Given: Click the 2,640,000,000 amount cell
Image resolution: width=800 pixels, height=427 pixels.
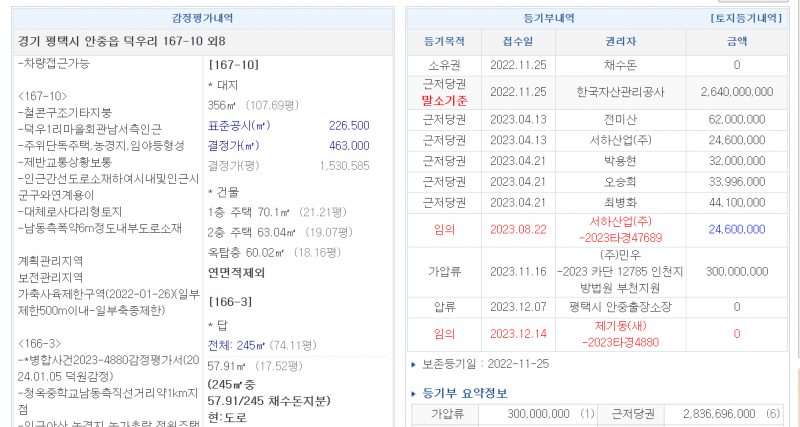Looking at the screenshot, I should pyautogui.click(x=736, y=92).
